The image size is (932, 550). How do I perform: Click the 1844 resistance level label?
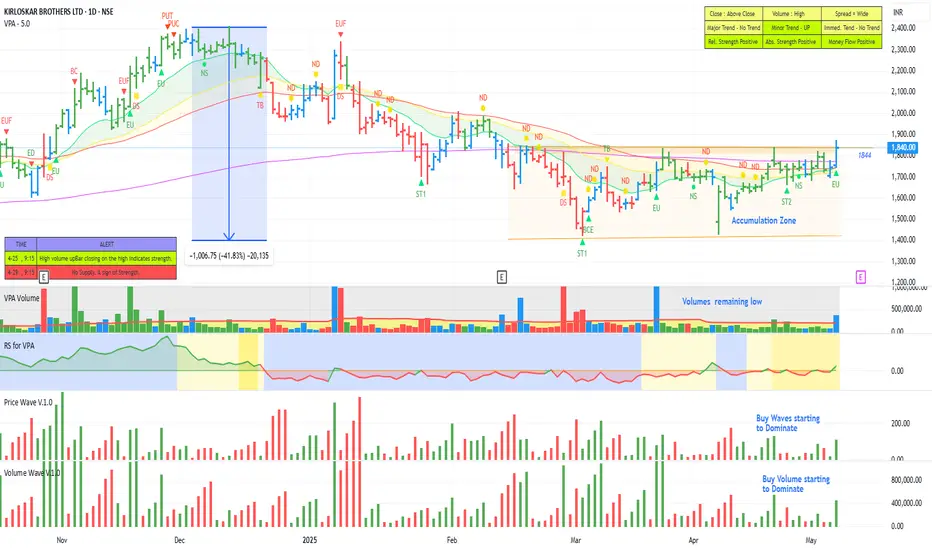tap(864, 155)
